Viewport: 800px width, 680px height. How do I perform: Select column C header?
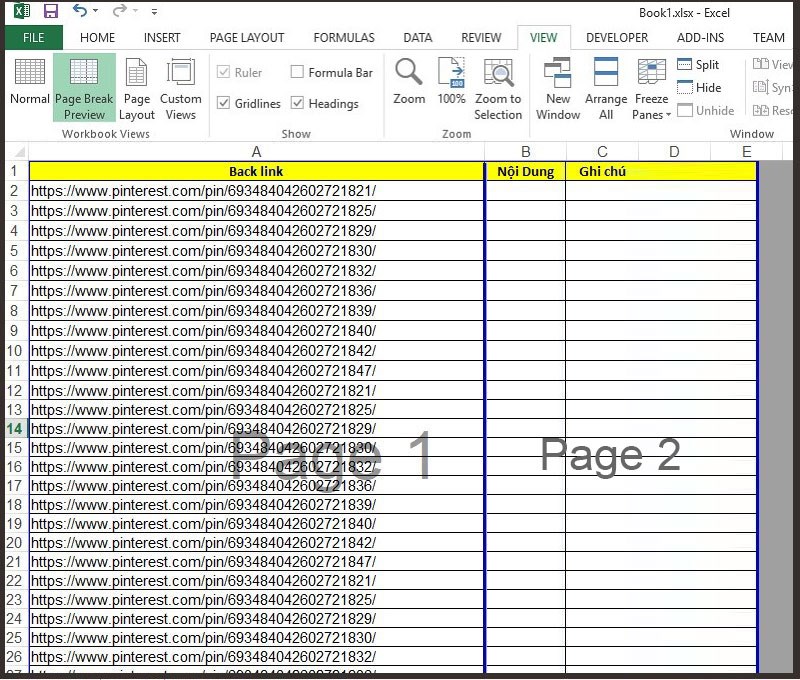click(x=602, y=152)
